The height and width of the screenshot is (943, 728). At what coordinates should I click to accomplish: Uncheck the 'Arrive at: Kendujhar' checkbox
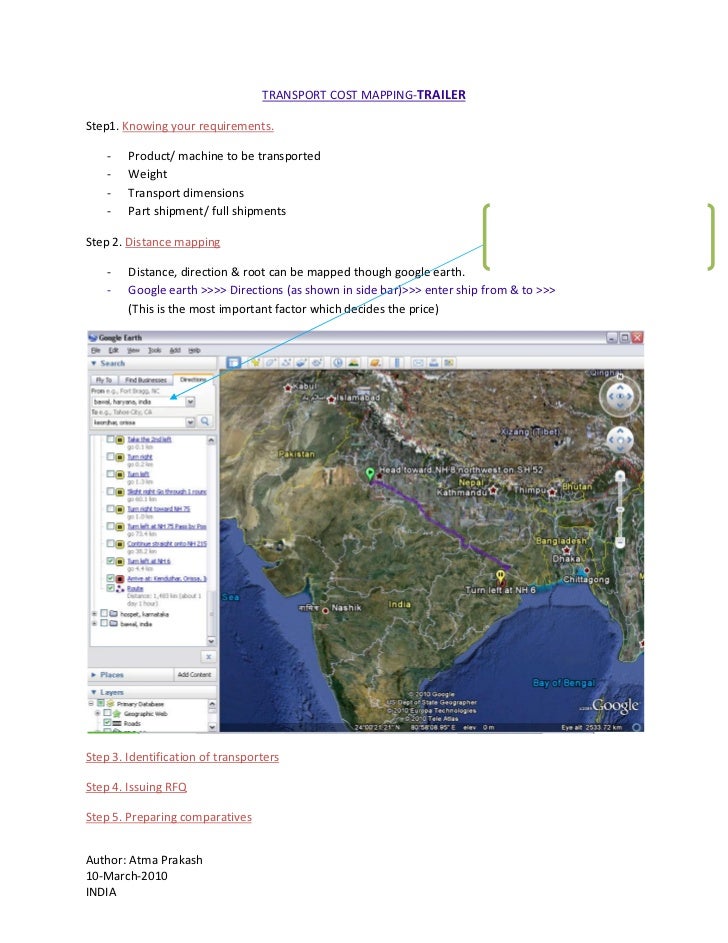(111, 578)
